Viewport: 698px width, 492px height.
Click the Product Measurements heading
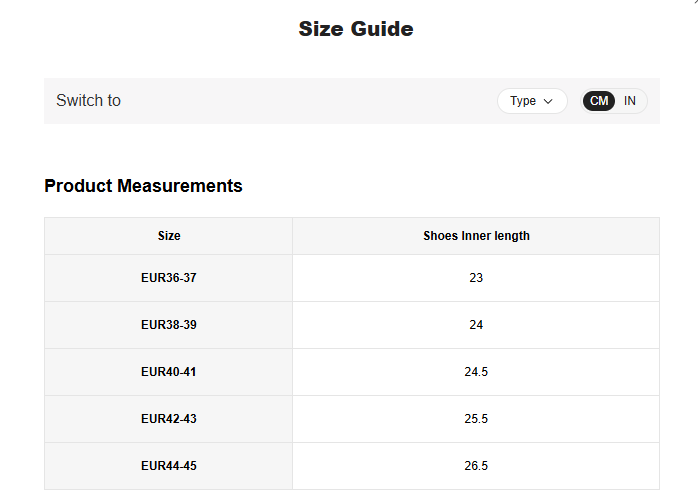click(143, 186)
